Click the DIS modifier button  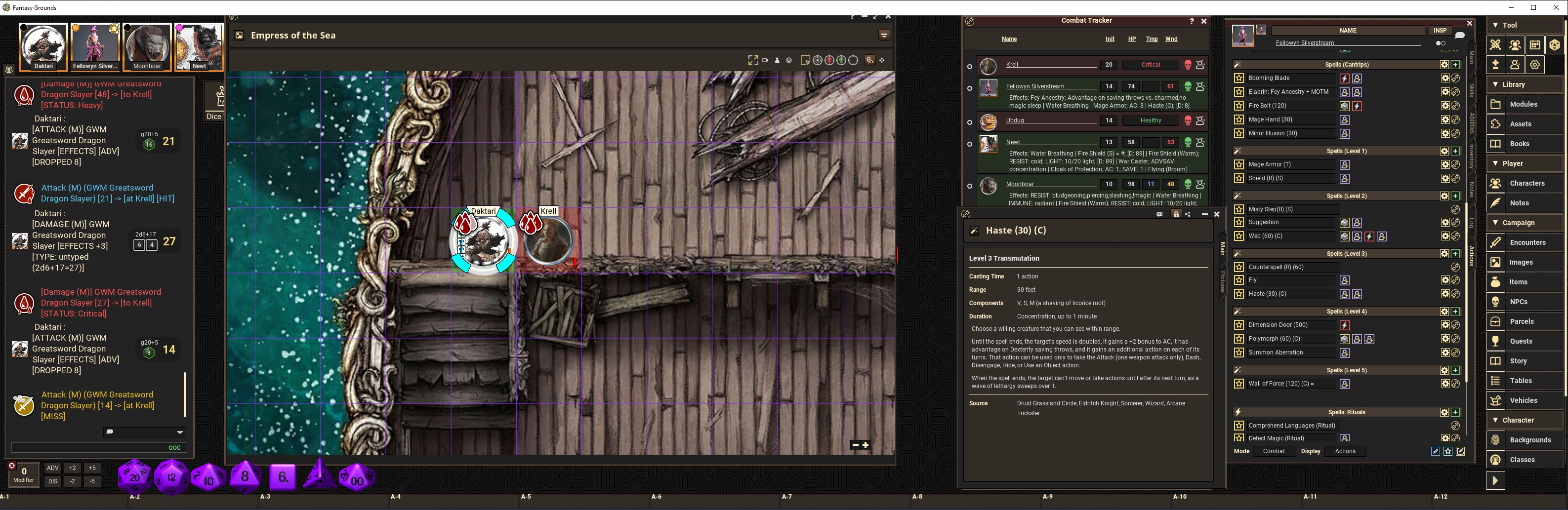tap(53, 481)
